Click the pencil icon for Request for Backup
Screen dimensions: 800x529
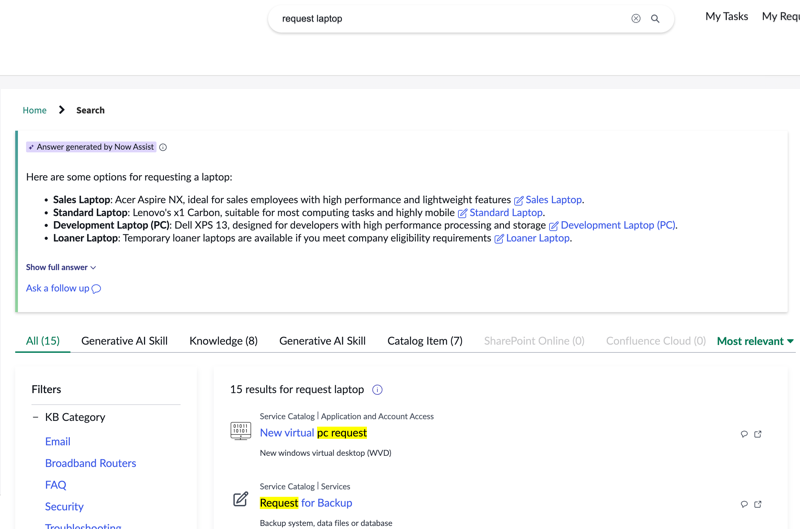click(x=240, y=499)
